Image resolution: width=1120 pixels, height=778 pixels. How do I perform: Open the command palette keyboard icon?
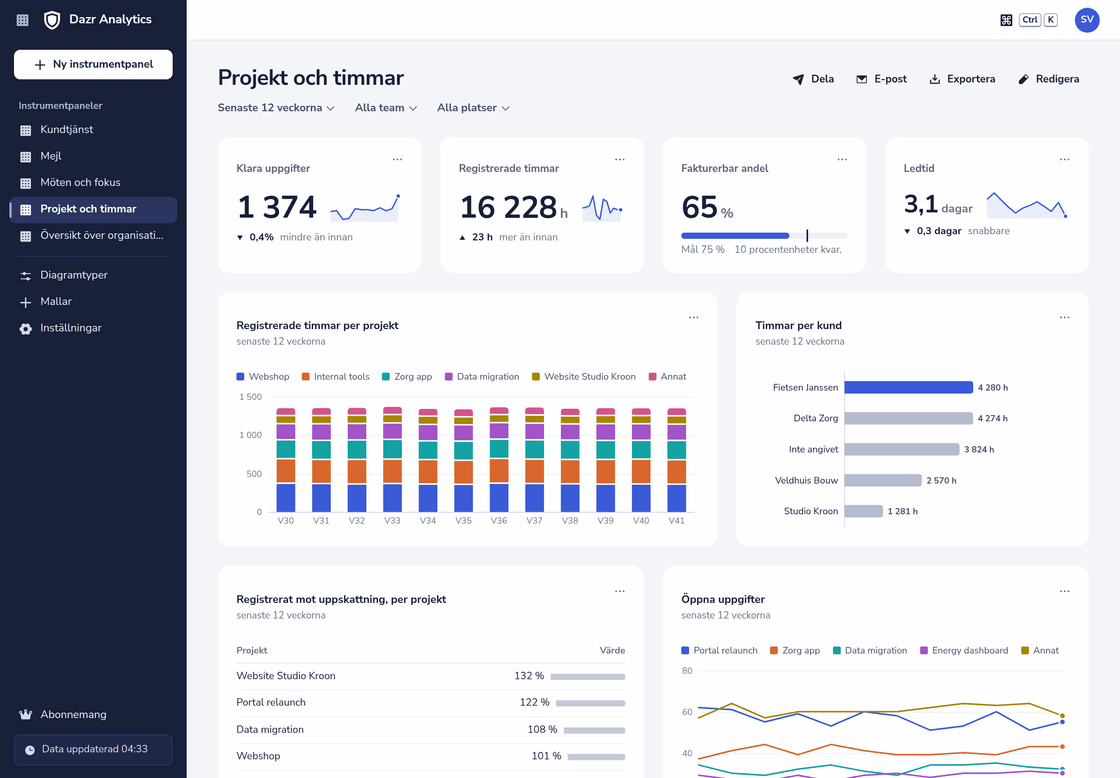[x=1006, y=20]
